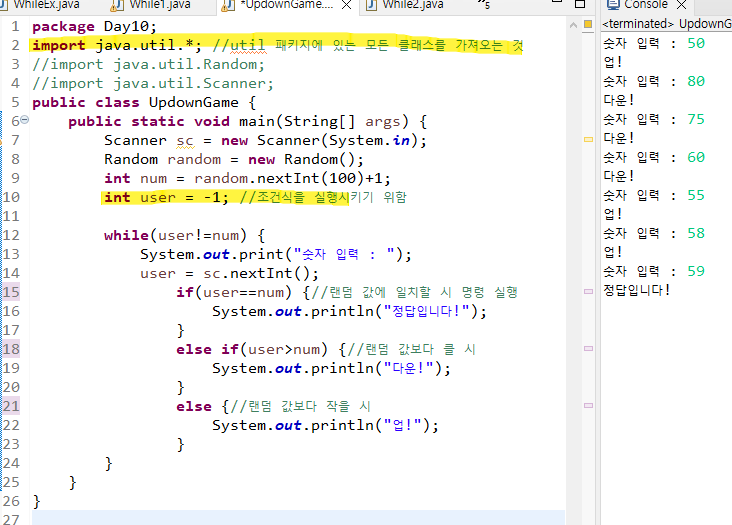The image size is (732, 525).
Task: Click 'random.nextInt(100)+1;' on line 9
Action: click(292, 178)
